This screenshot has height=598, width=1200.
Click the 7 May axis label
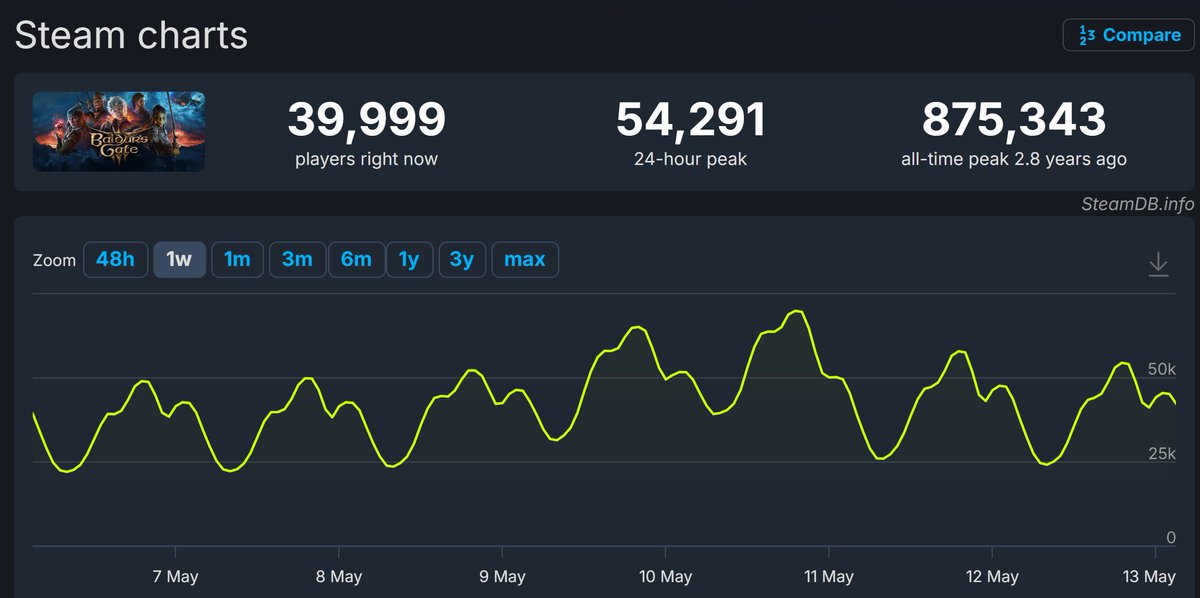pyautogui.click(x=175, y=577)
